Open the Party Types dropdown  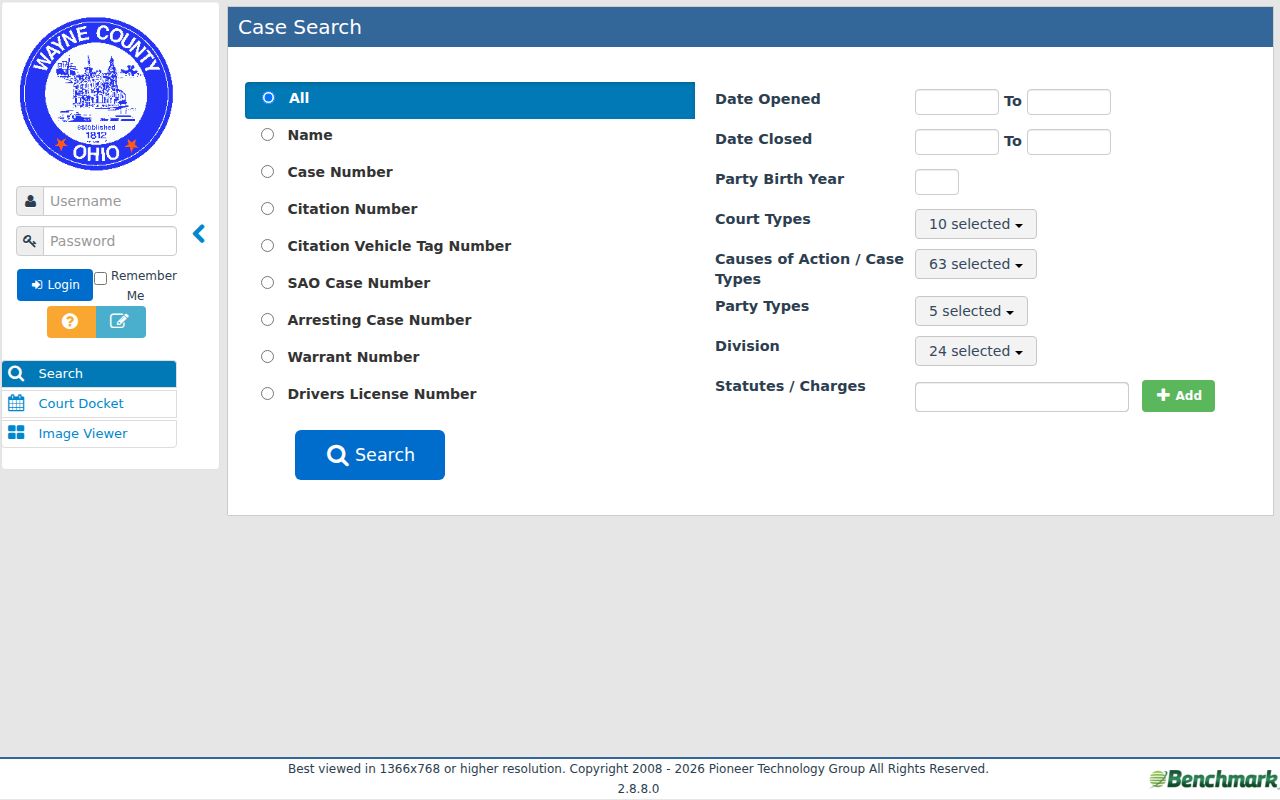(971, 311)
